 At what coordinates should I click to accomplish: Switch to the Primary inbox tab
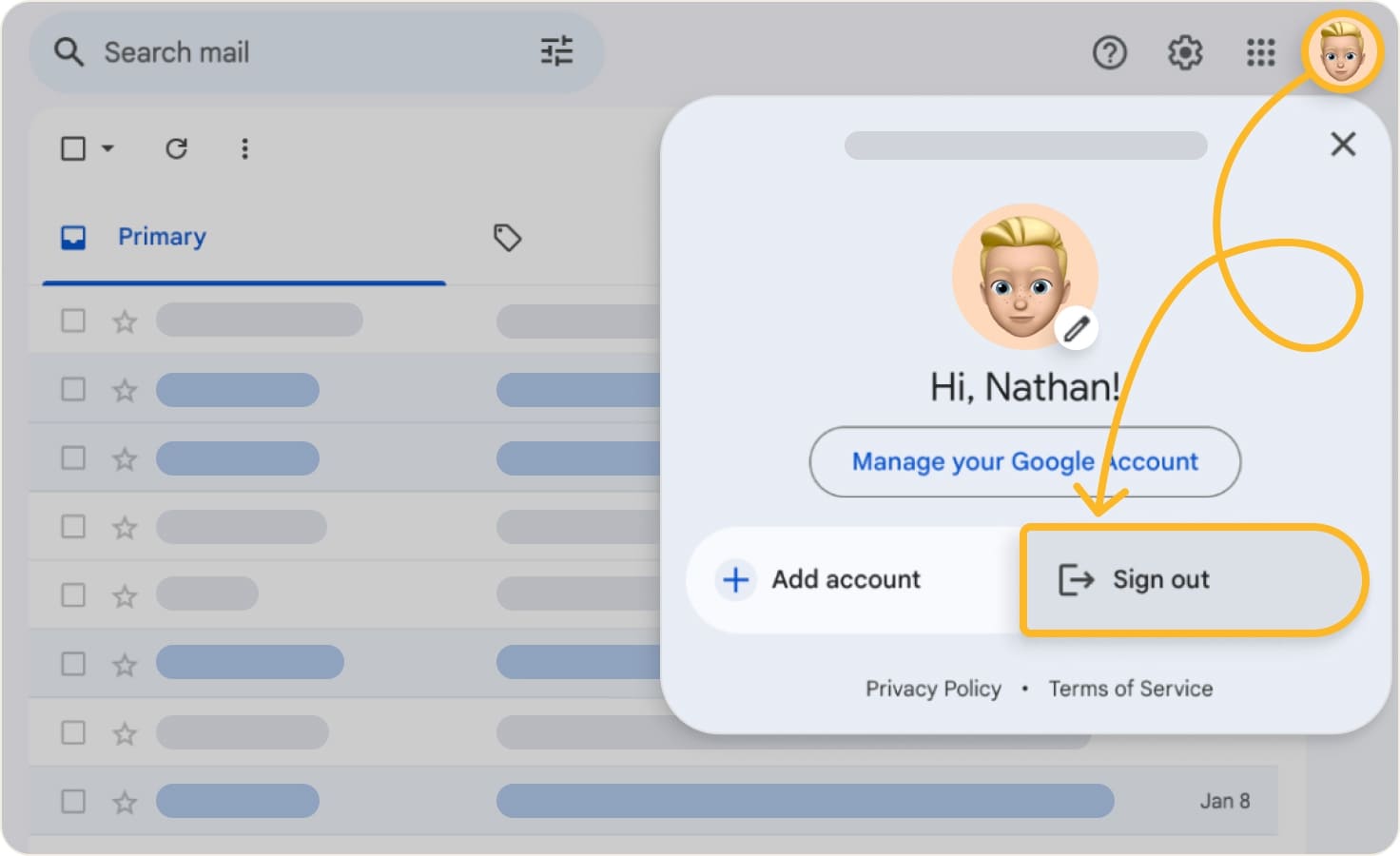[162, 237]
